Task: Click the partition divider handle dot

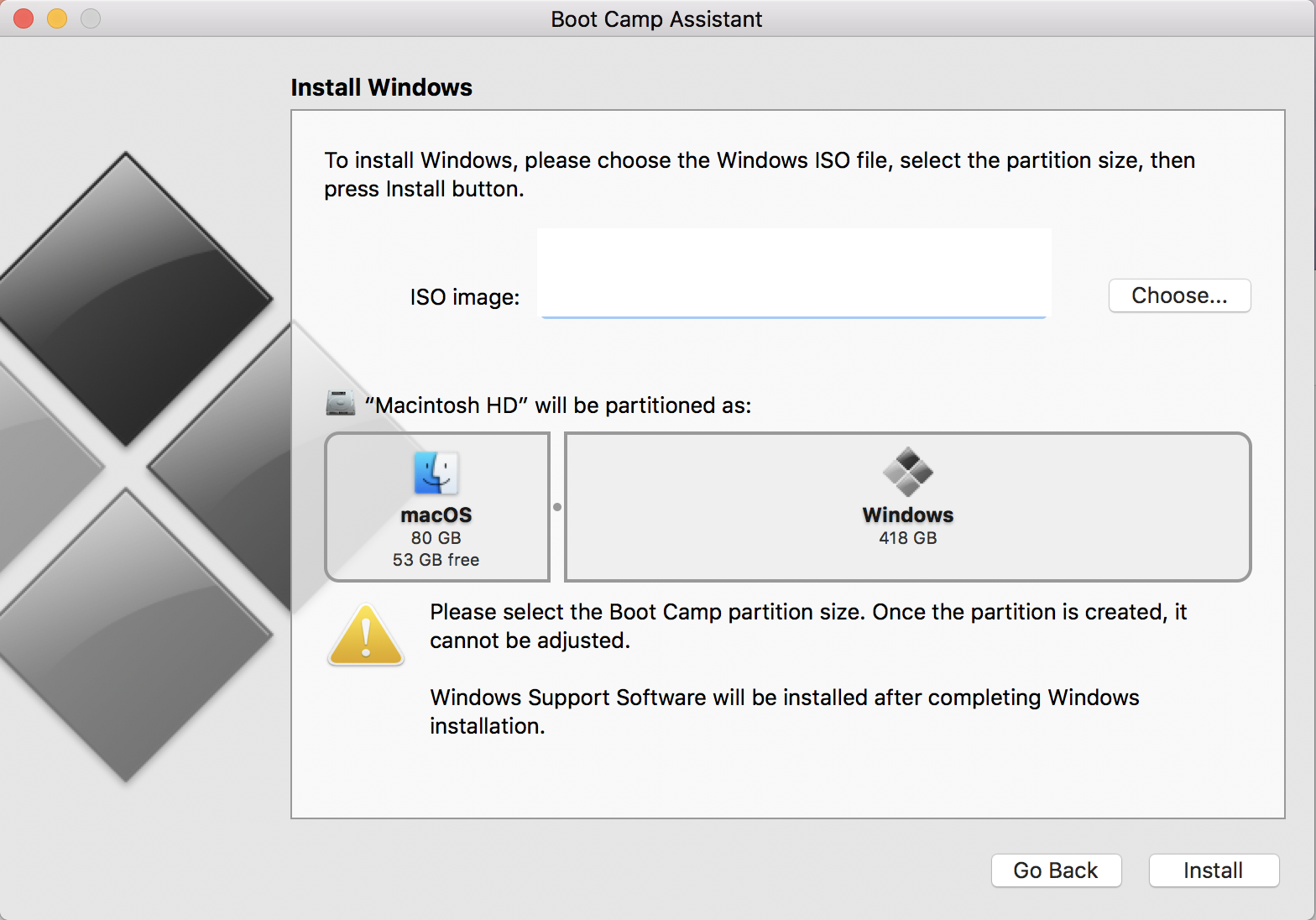Action: point(557,507)
